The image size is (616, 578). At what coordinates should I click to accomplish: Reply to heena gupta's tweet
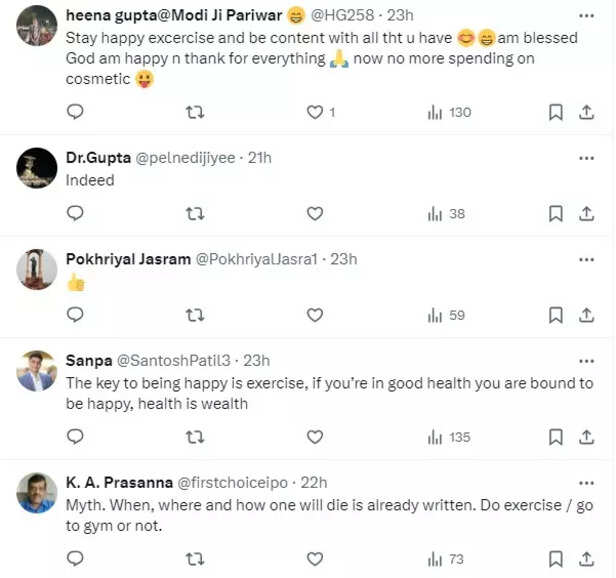point(75,112)
